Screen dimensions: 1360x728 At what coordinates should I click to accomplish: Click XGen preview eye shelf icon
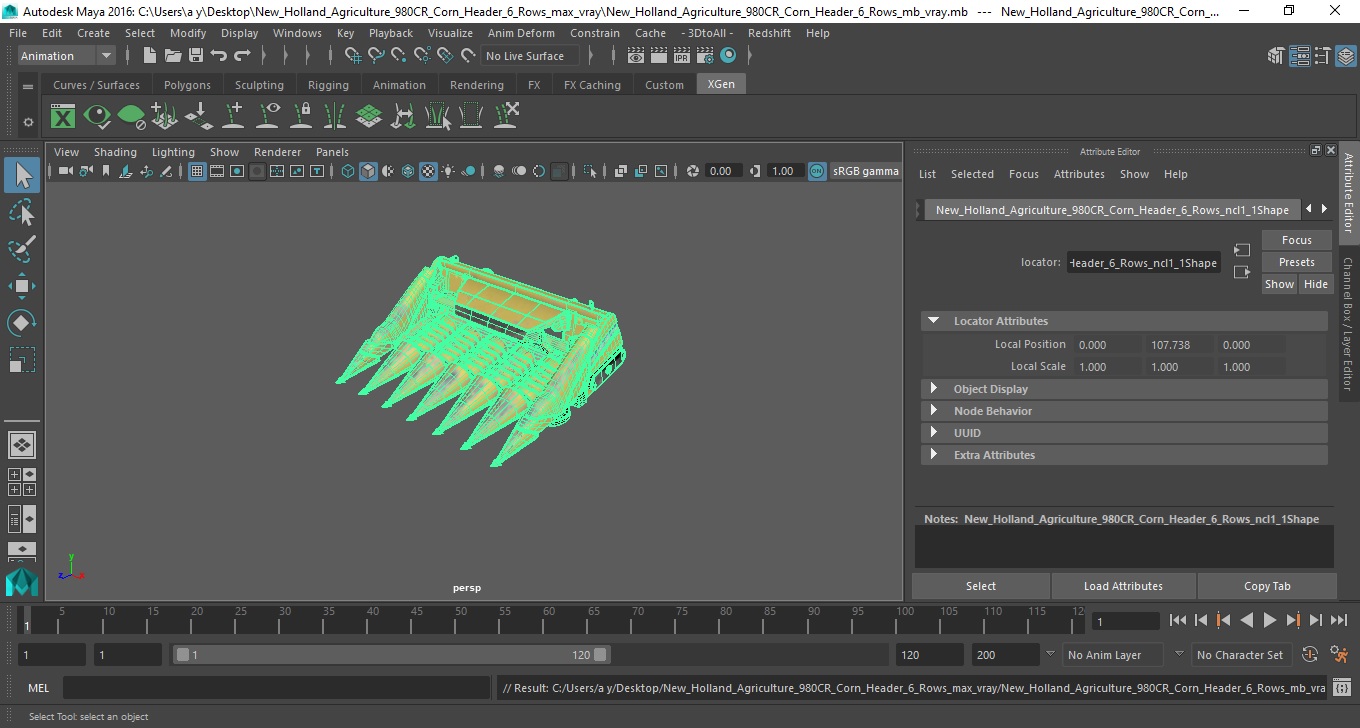pyautogui.click(x=97, y=117)
